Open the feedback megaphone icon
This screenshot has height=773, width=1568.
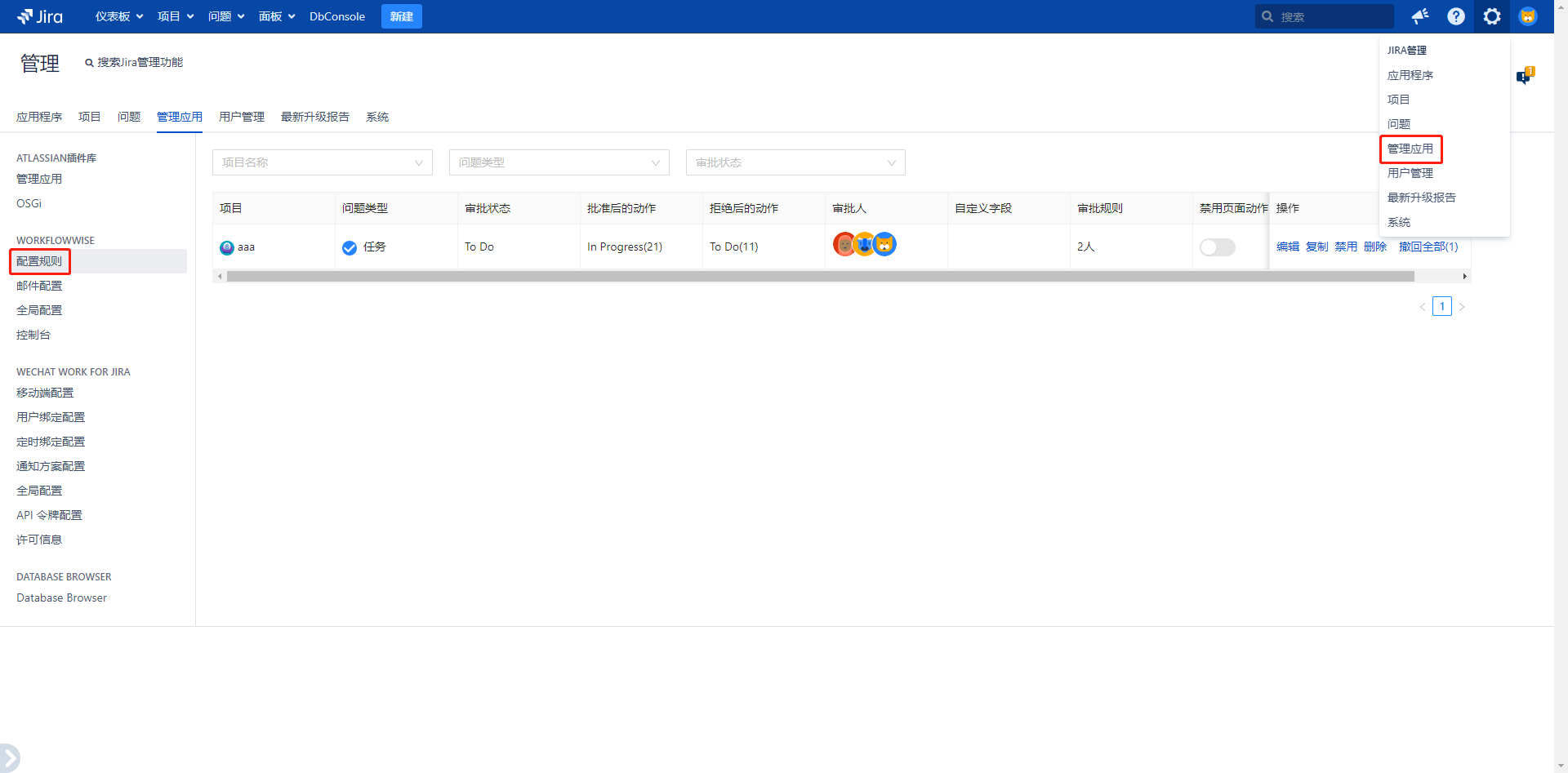click(1420, 16)
